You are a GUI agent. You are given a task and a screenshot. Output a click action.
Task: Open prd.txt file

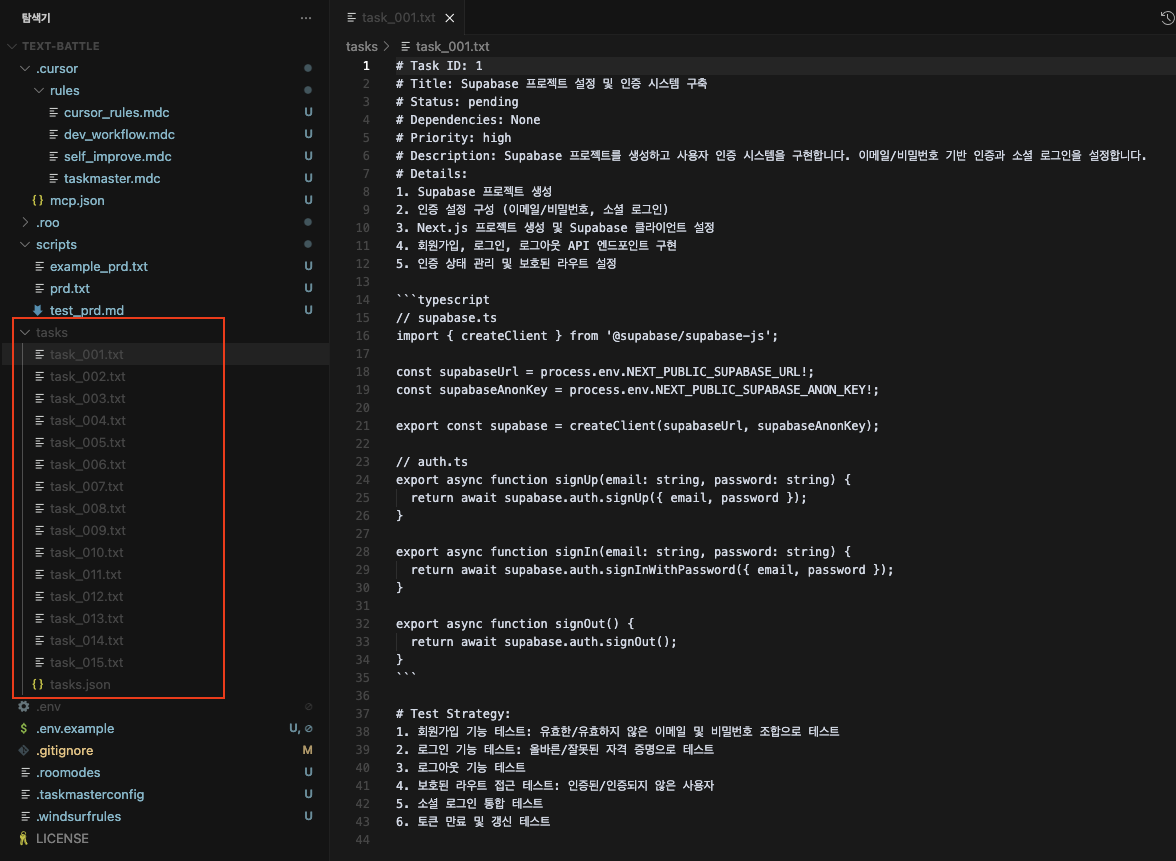coord(70,288)
